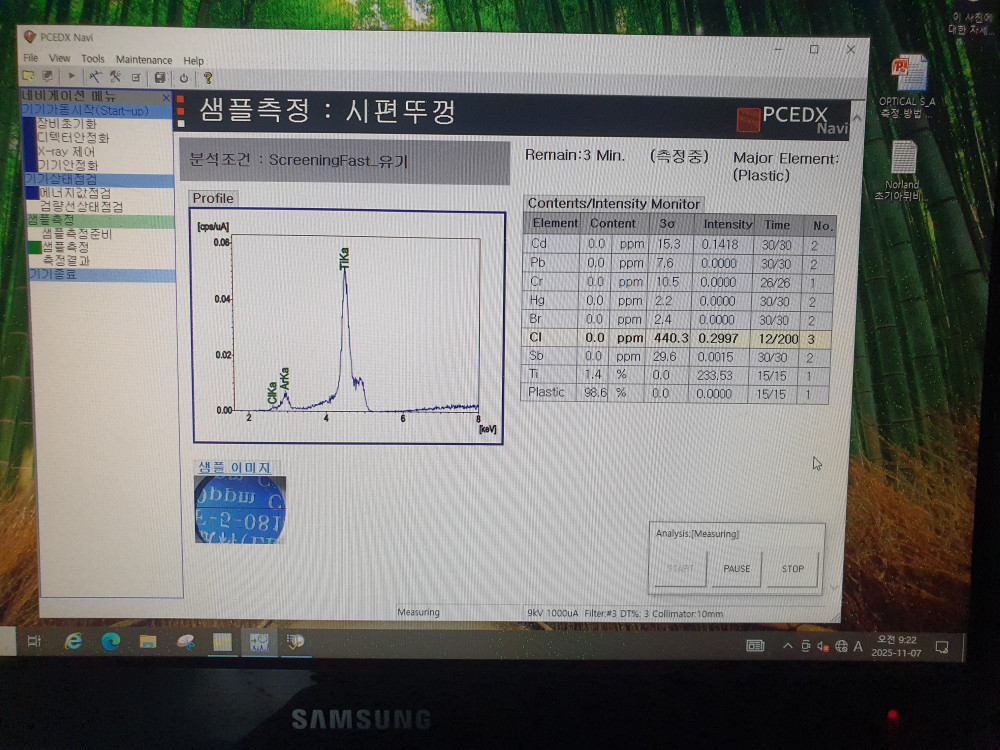1000x750 pixels.
Task: Open the Help menu
Action: point(193,61)
